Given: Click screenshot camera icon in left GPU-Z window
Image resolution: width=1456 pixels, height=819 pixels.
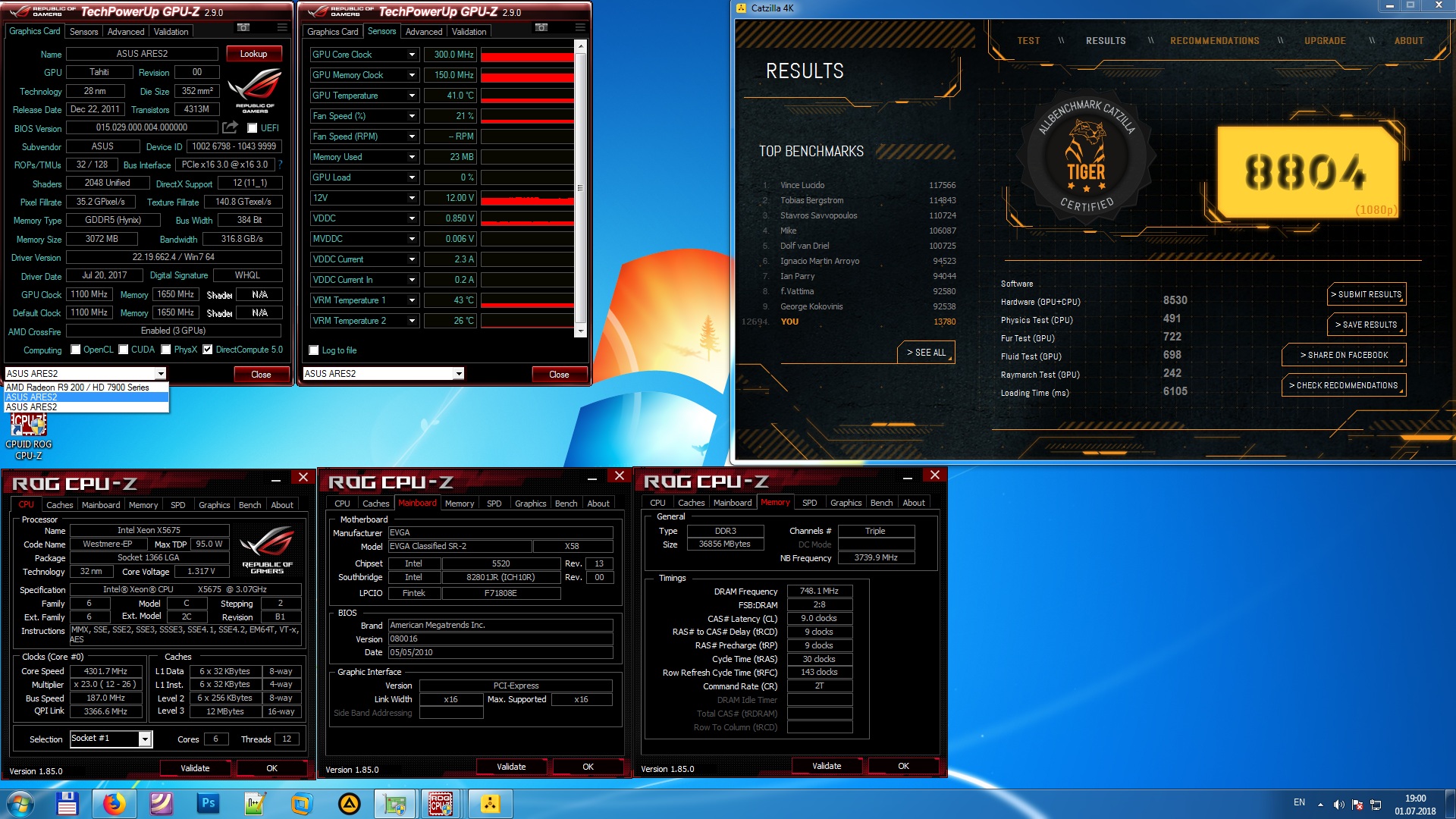Looking at the screenshot, I should (243, 27).
